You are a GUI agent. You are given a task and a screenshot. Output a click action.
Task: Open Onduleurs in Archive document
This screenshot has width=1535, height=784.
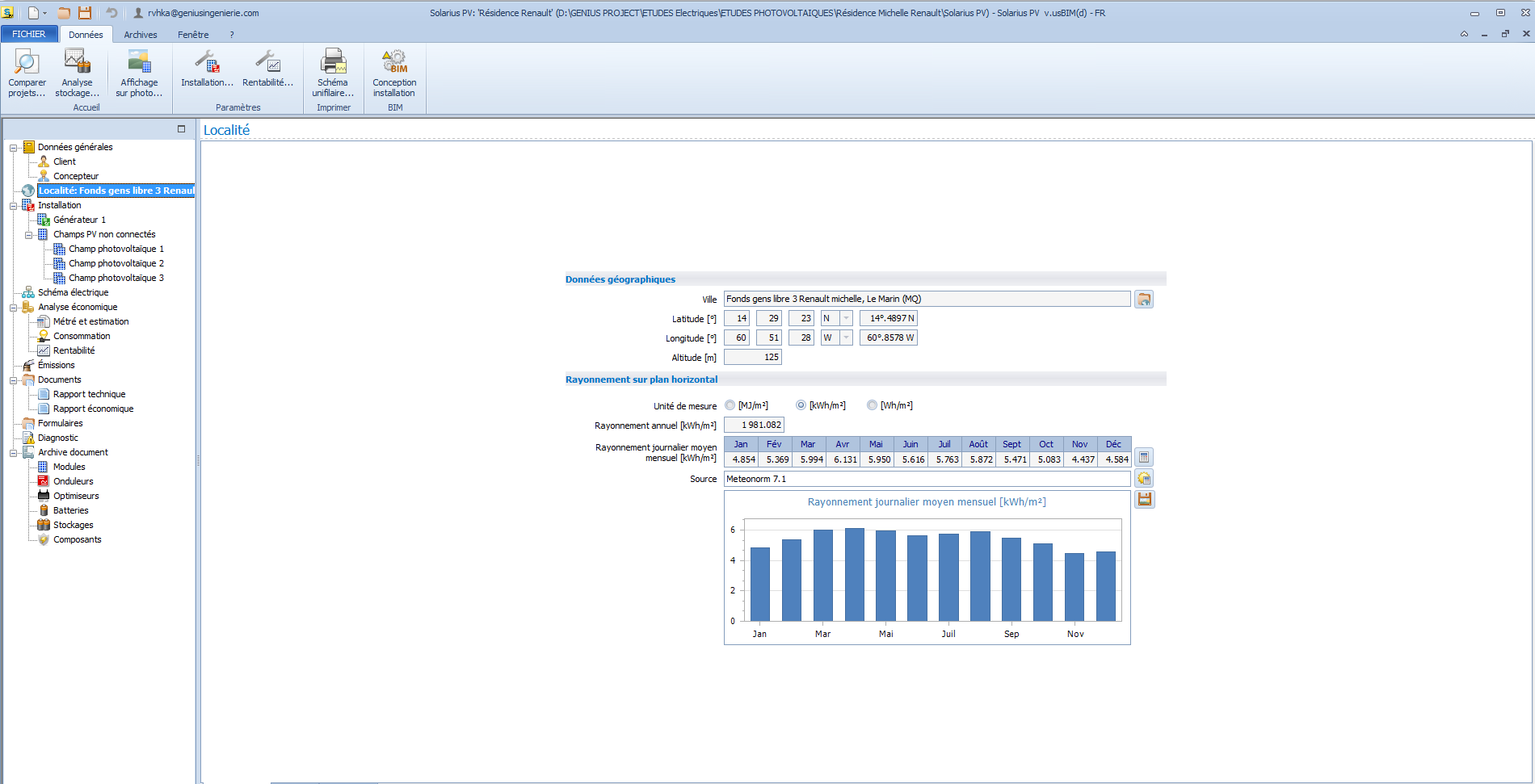73,481
